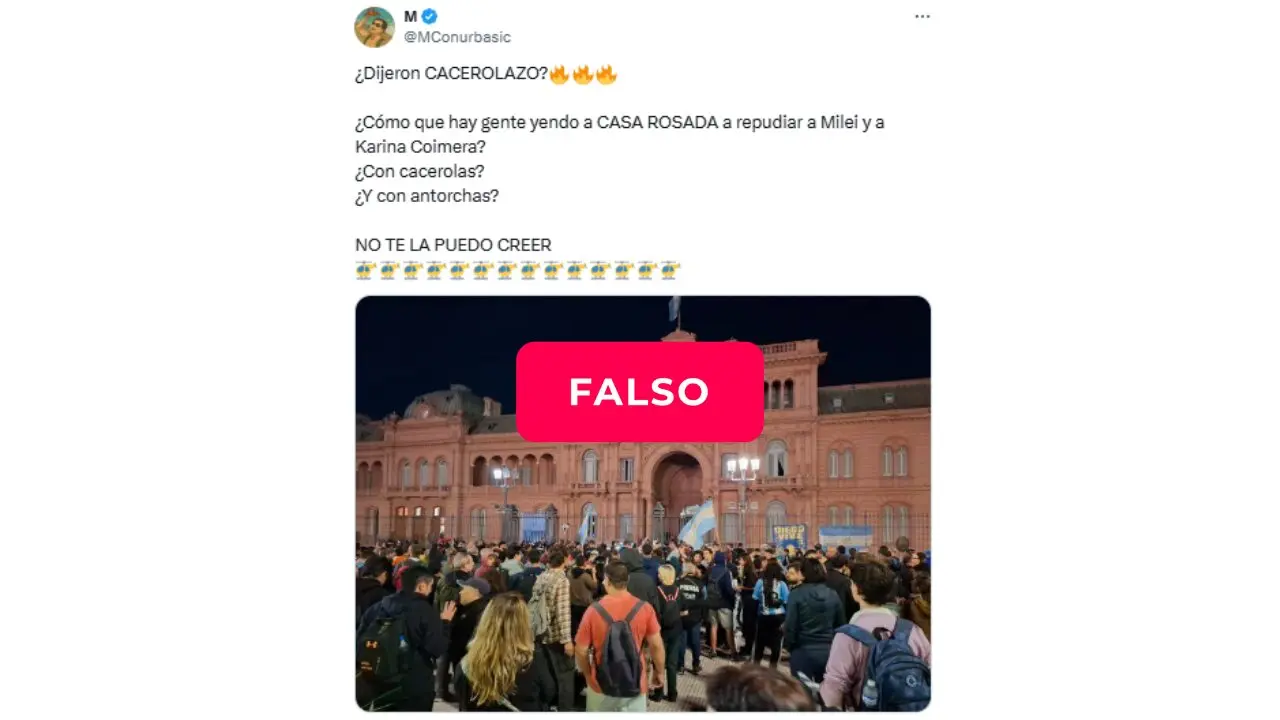Viewport: 1280px width, 720px height.
Task: Click the ¿Y con antorchas? line
Action: click(x=427, y=196)
